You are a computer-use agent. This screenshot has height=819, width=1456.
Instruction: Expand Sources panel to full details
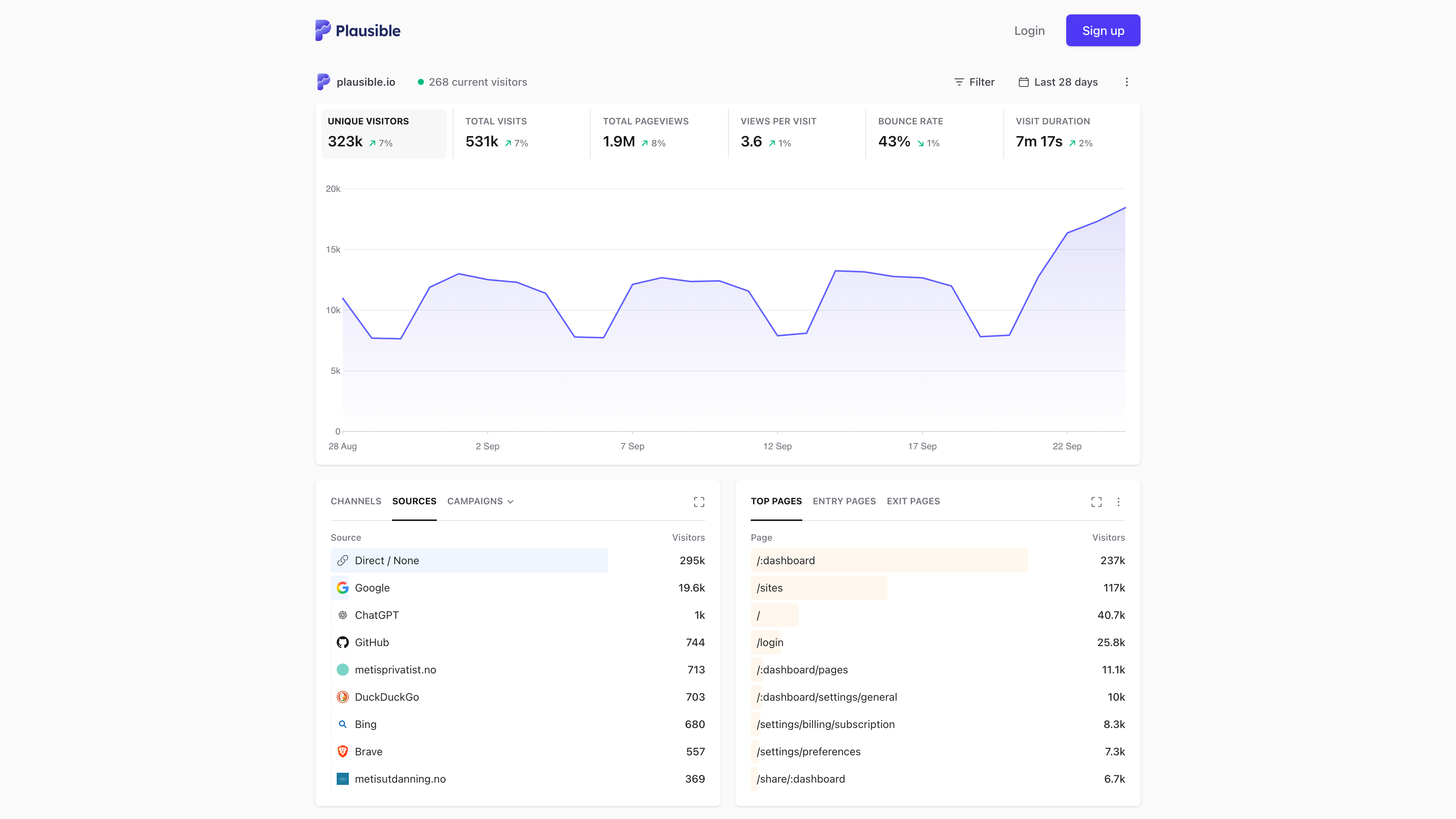point(699,502)
